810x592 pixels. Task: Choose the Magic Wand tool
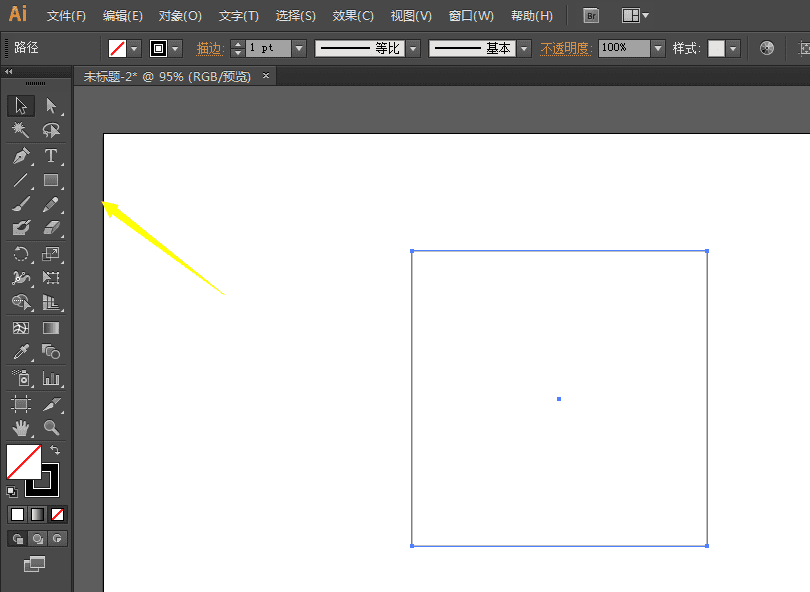21,130
